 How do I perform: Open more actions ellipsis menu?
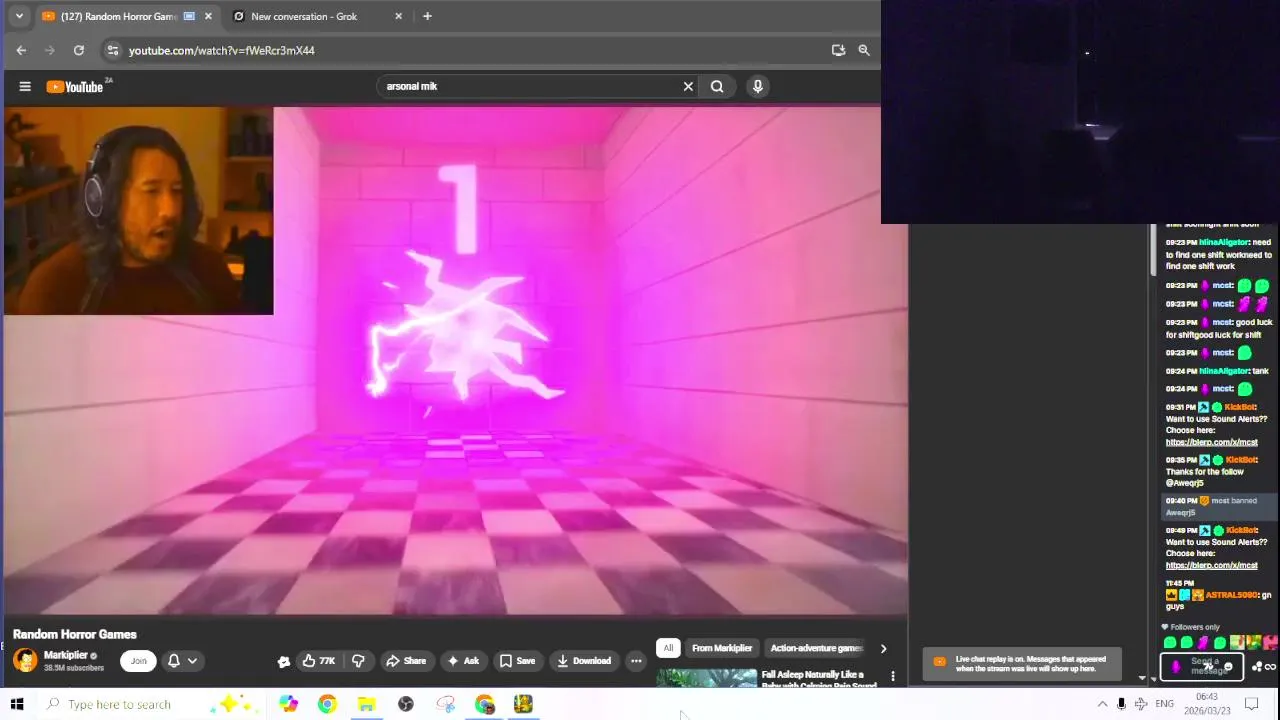636,661
